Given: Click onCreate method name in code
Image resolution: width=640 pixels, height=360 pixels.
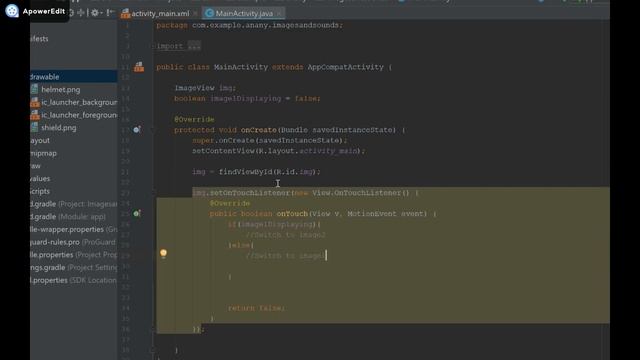Looking at the screenshot, I should click(x=258, y=130).
